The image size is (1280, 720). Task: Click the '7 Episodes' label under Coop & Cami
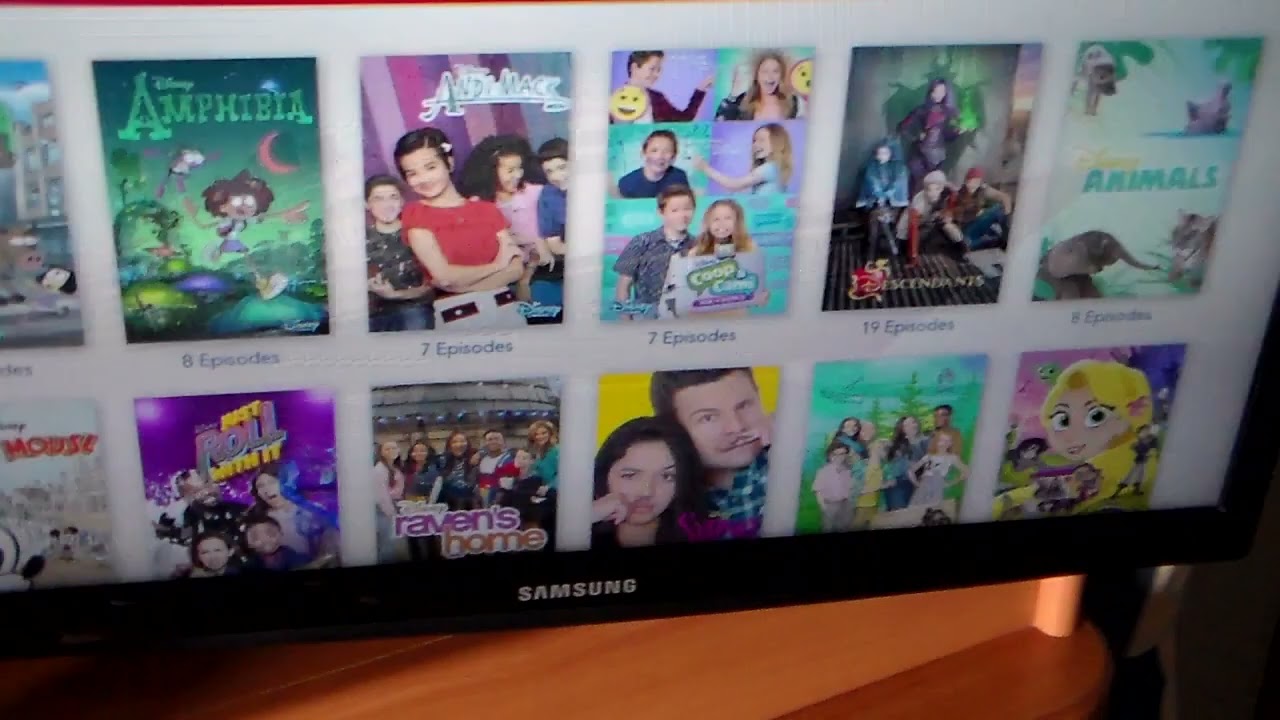click(691, 337)
